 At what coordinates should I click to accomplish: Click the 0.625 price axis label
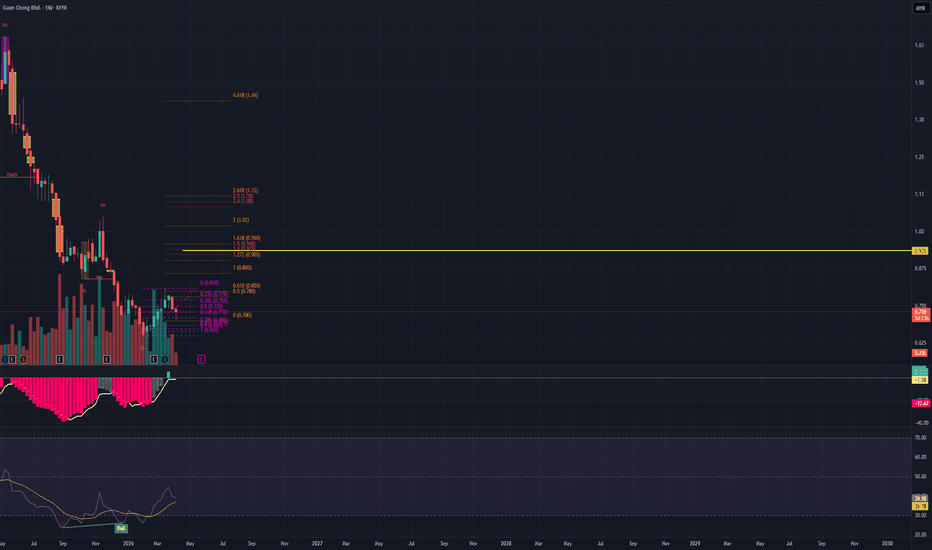point(920,343)
